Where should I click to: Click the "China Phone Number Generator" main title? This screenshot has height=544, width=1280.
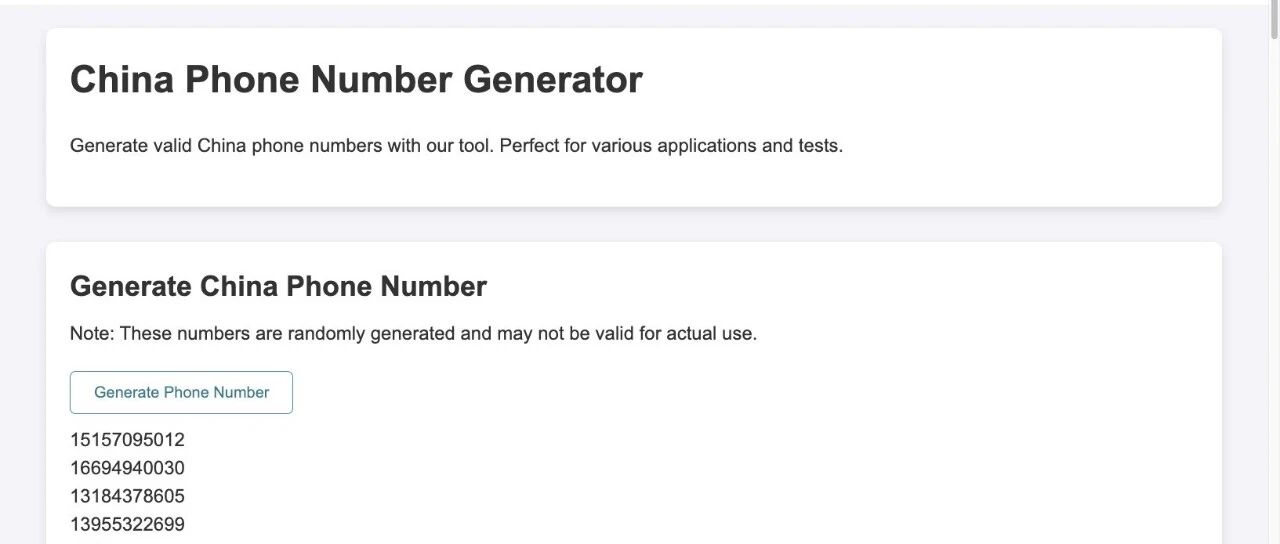[356, 80]
